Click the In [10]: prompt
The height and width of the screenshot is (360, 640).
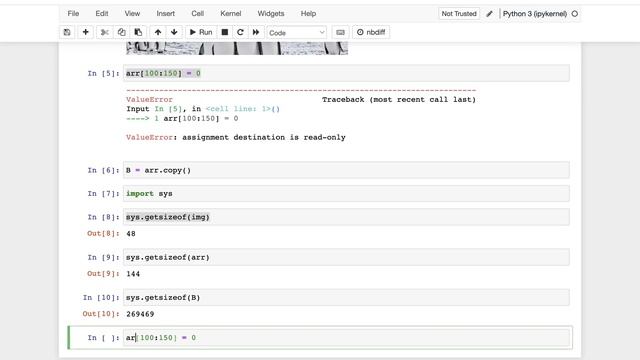click(x=101, y=298)
